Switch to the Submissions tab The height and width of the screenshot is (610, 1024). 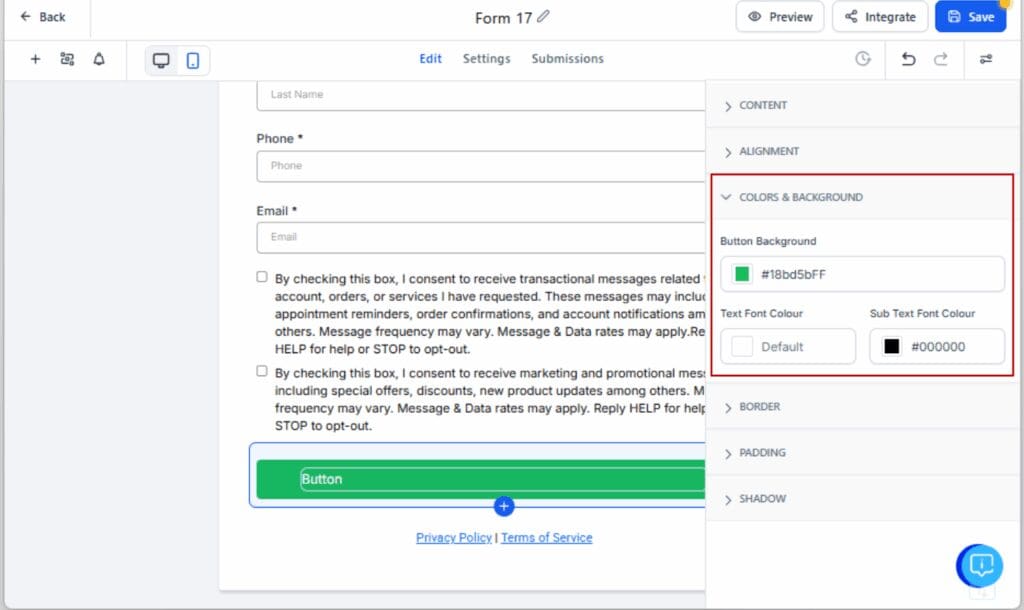tap(567, 58)
